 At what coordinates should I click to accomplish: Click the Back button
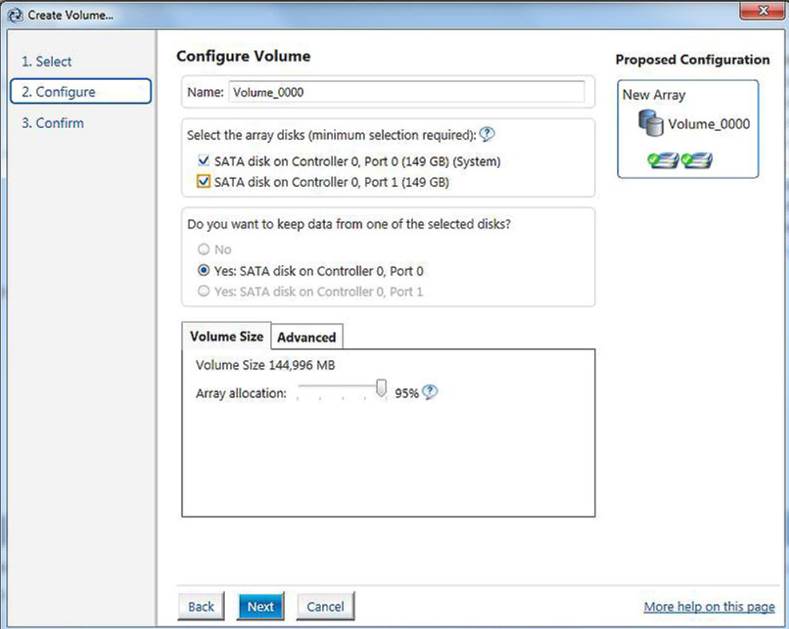click(x=201, y=606)
